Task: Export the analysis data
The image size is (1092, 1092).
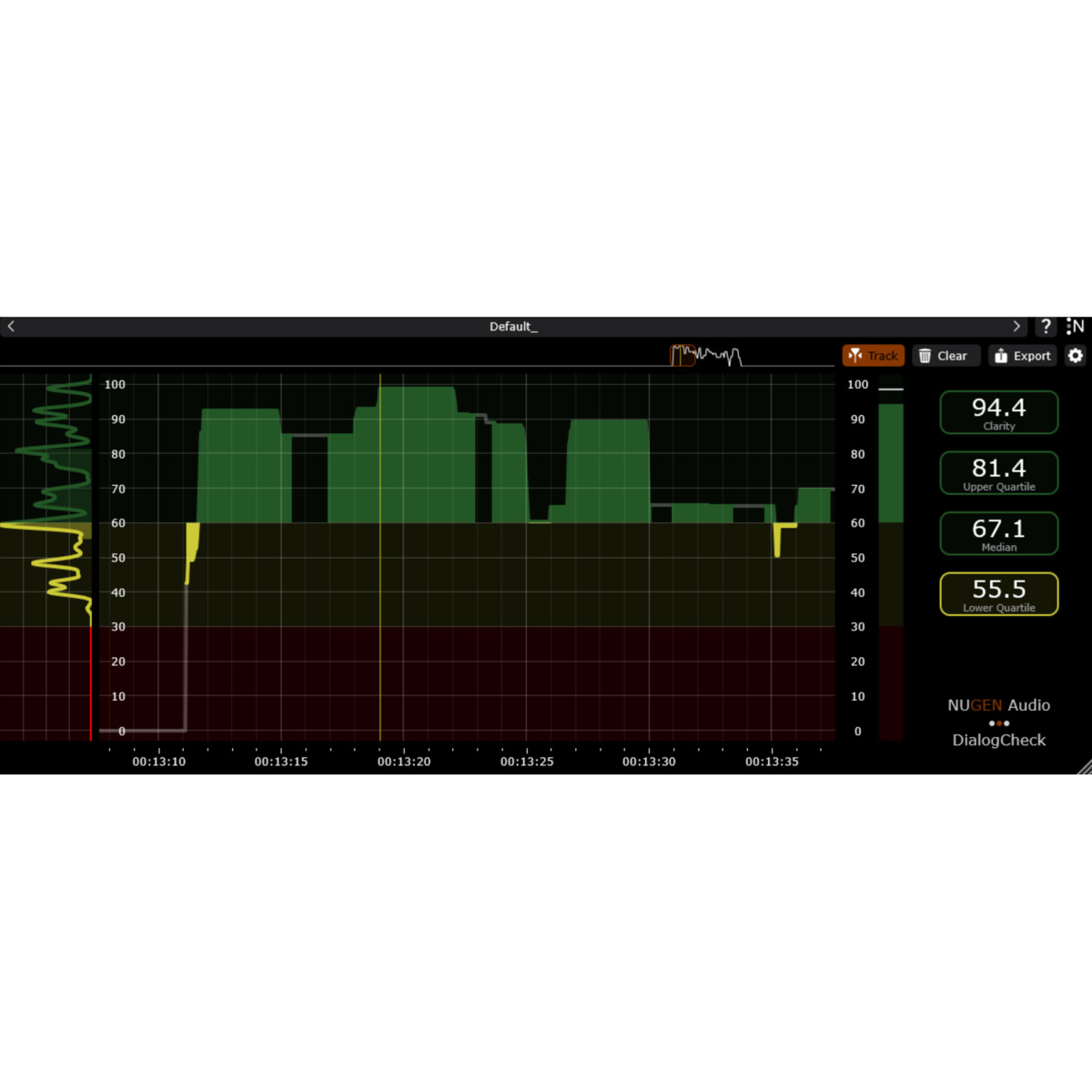Action: coord(1024,356)
